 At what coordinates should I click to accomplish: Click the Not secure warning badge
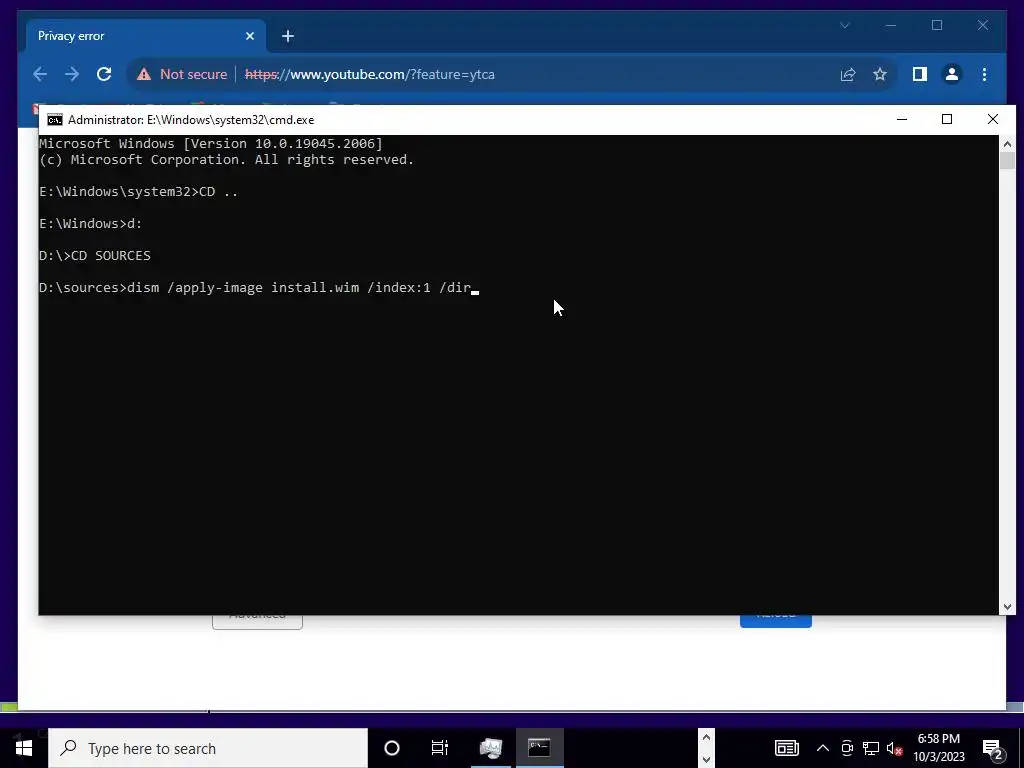tap(182, 74)
